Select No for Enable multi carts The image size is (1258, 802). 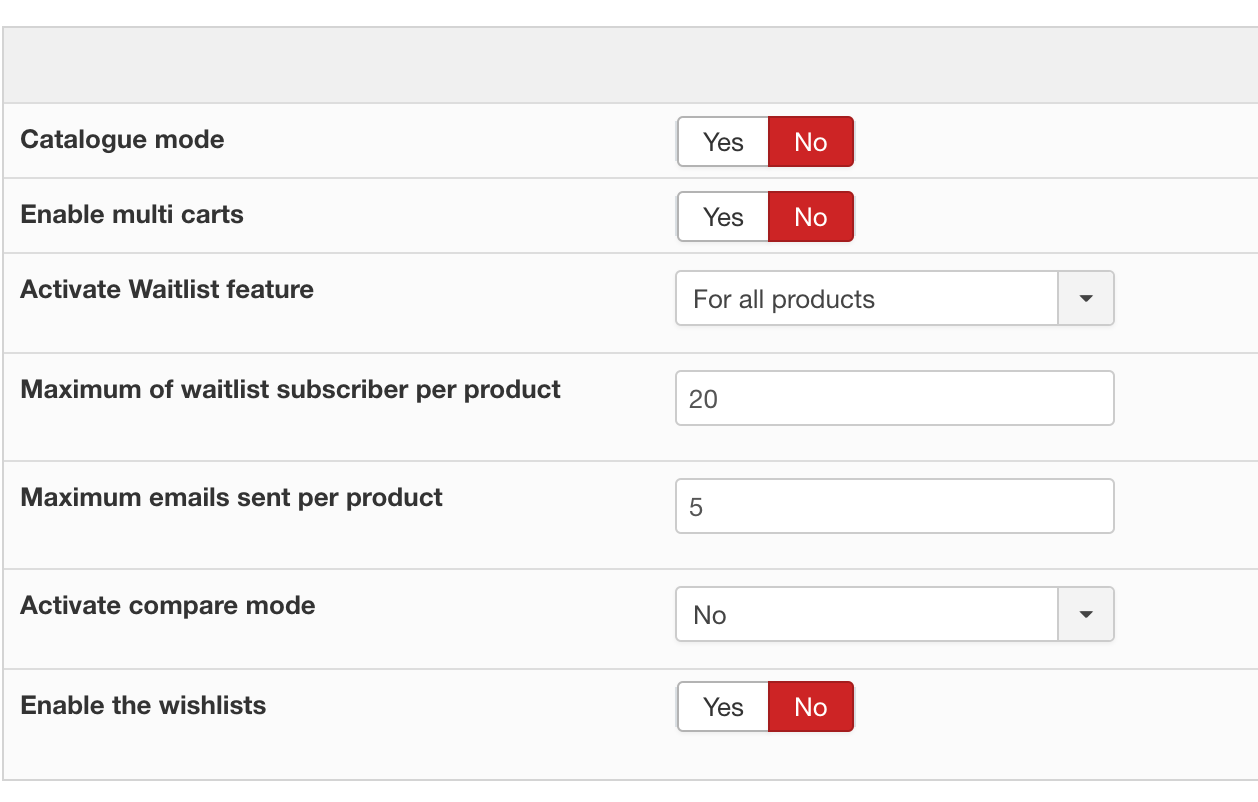point(810,217)
